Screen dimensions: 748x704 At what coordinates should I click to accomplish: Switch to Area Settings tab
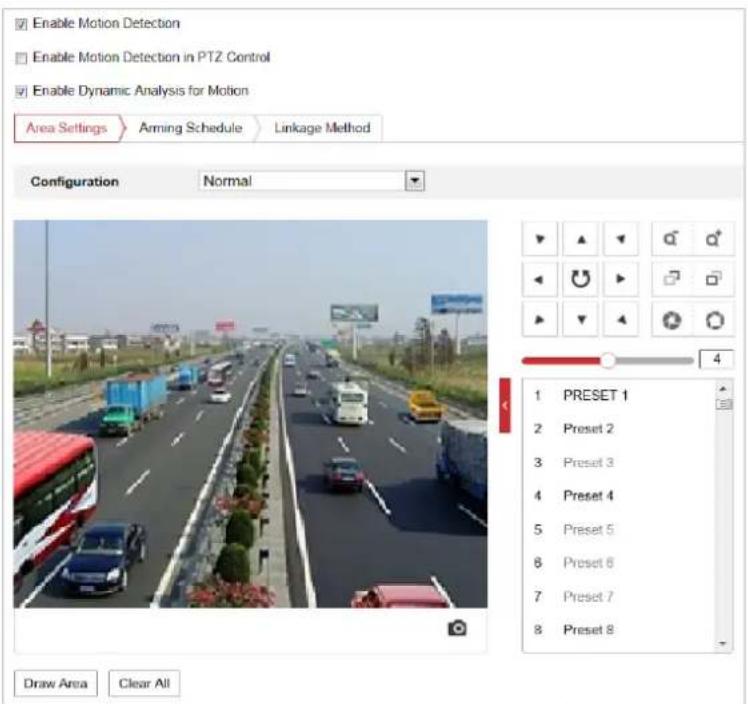[x=67, y=128]
